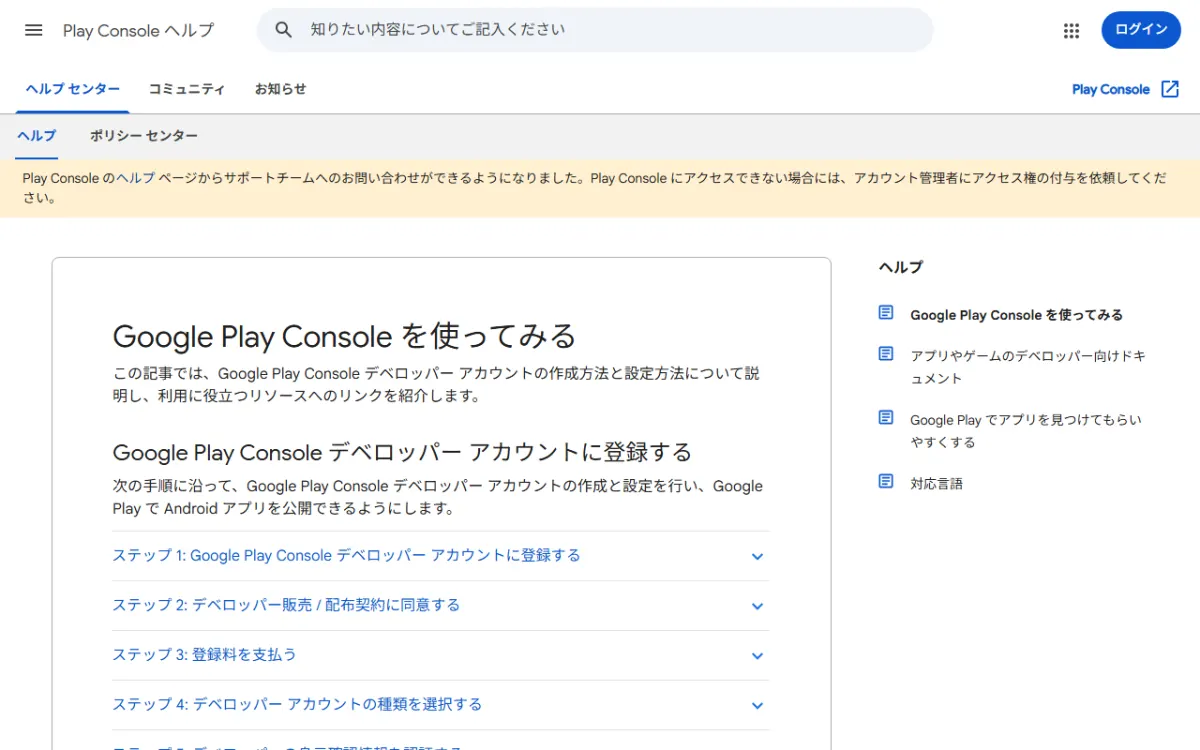Open sidebar link 対応言語

point(936,484)
